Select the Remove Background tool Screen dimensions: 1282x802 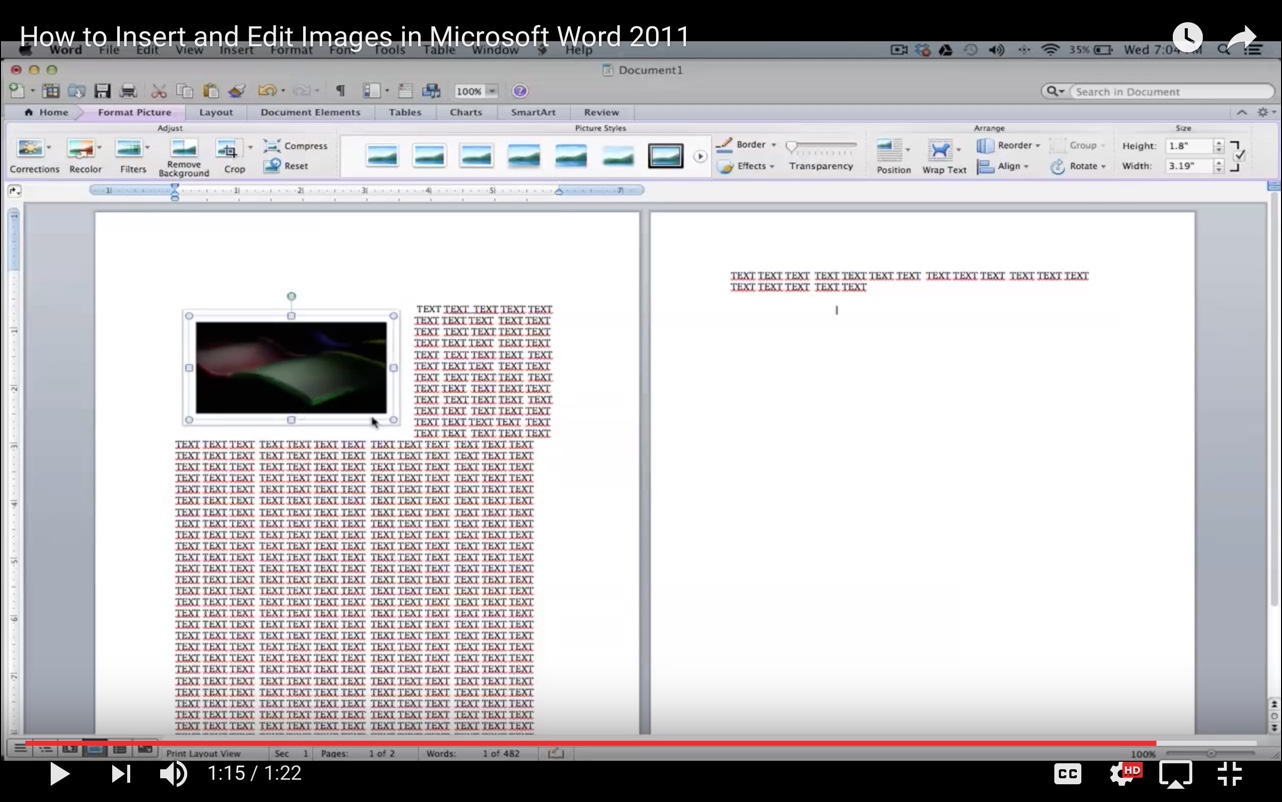184,158
